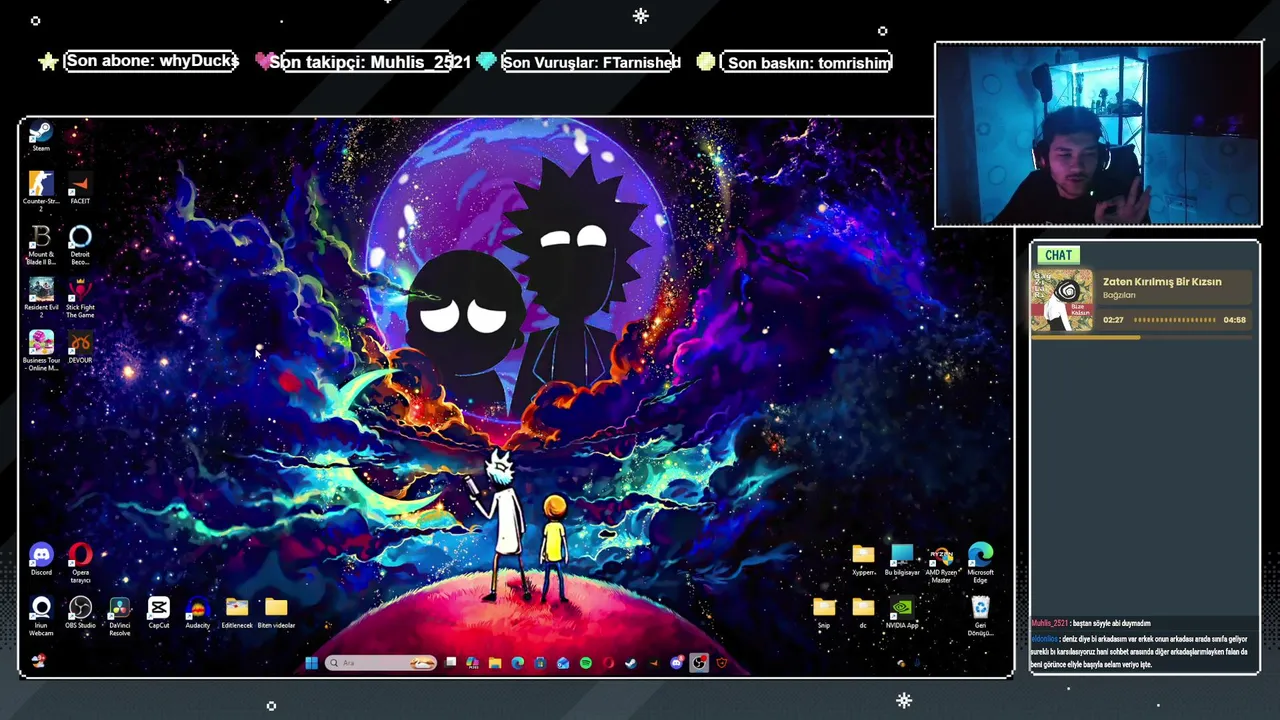Click the 'Son abone: whyDucks' label
The height and width of the screenshot is (720, 1280).
coord(152,61)
